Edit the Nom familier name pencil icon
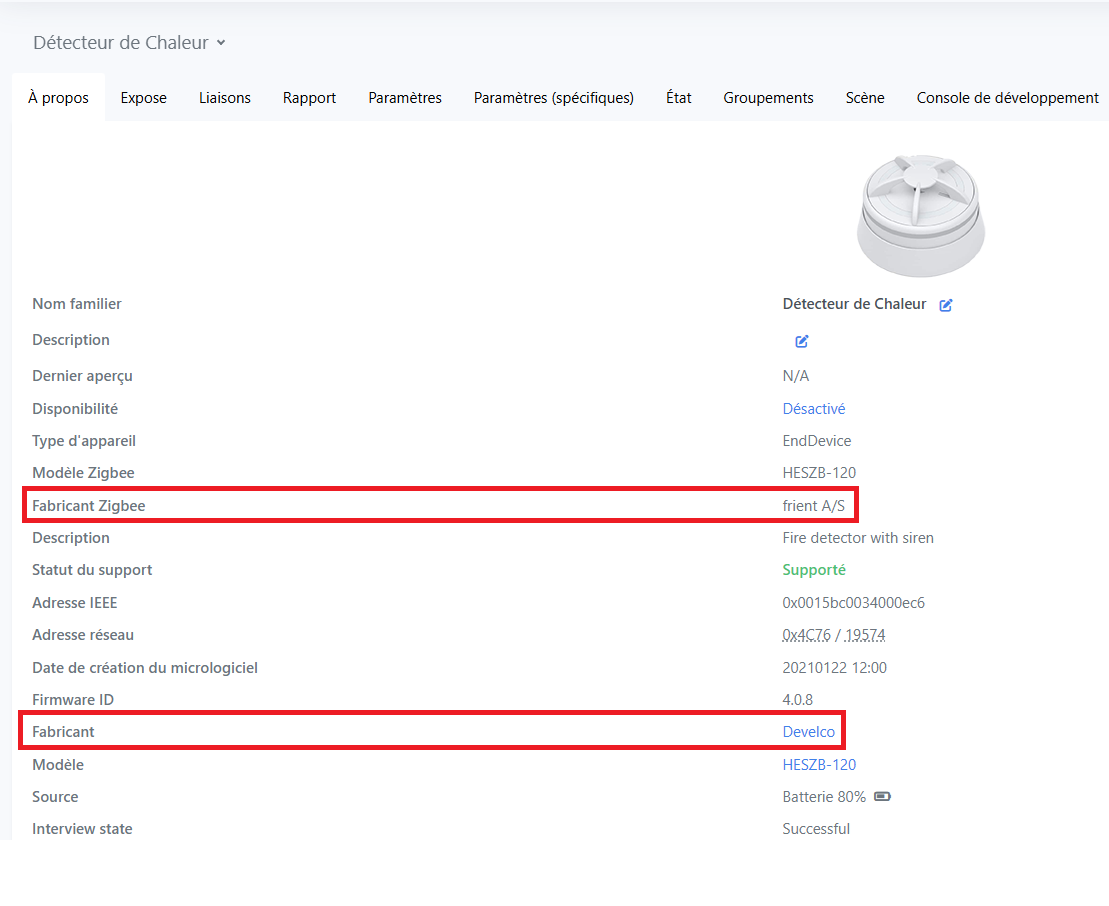Screen dimensions: 1109x906 click(946, 305)
